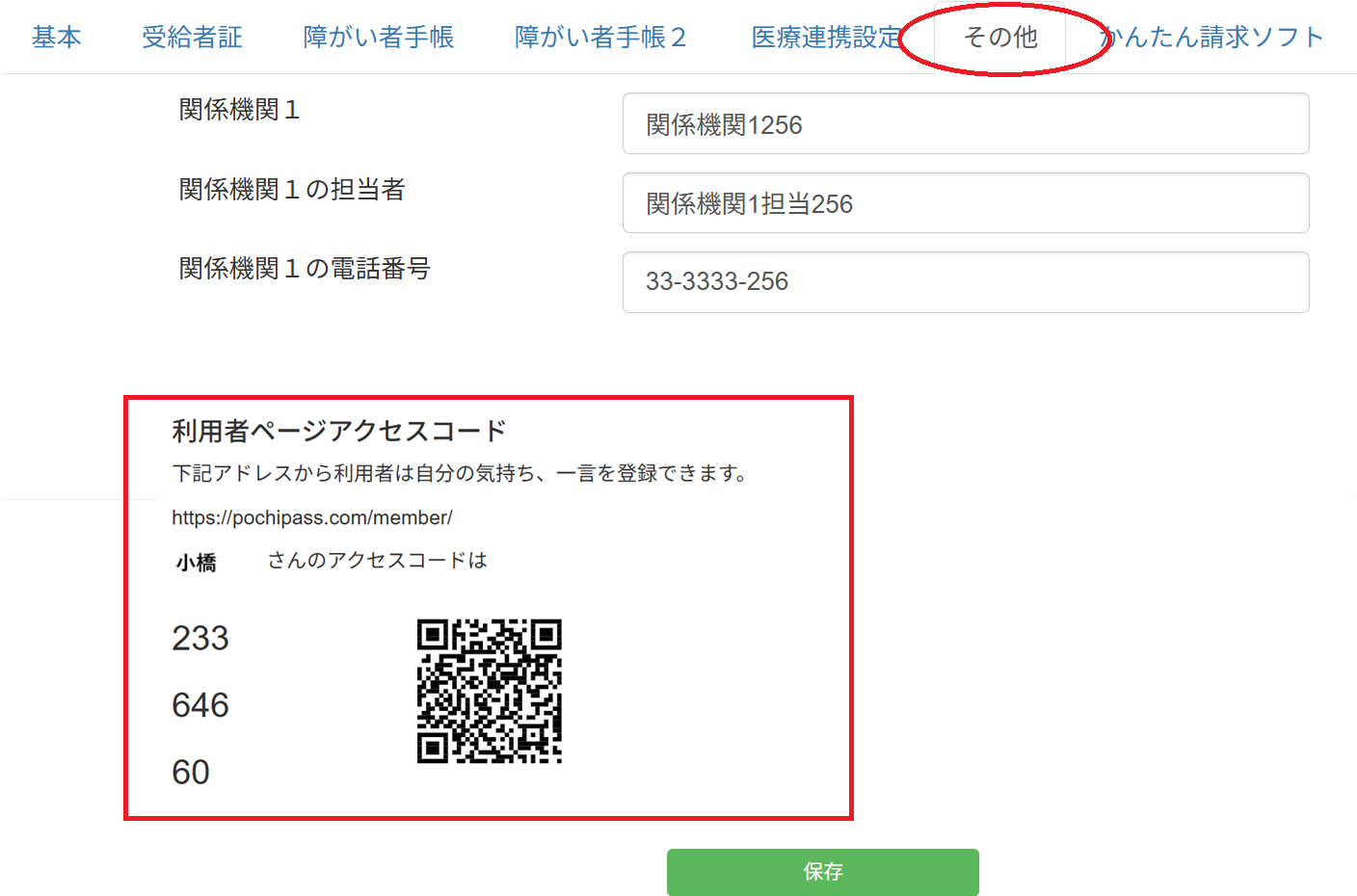Click the さんのアクセスコードは text
The width and height of the screenshot is (1357, 896).
coord(378,560)
